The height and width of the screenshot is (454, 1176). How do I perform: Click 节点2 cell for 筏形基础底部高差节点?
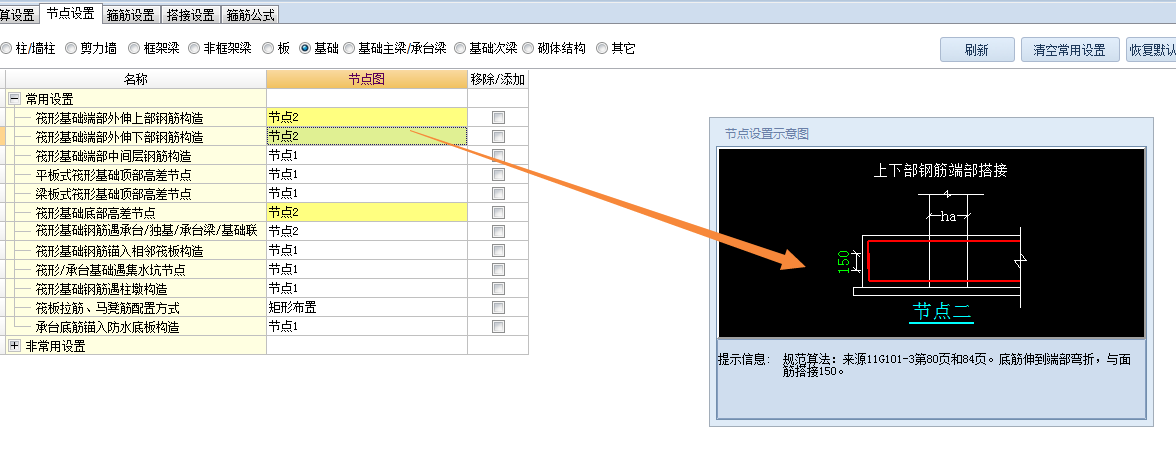pyautogui.click(x=367, y=212)
